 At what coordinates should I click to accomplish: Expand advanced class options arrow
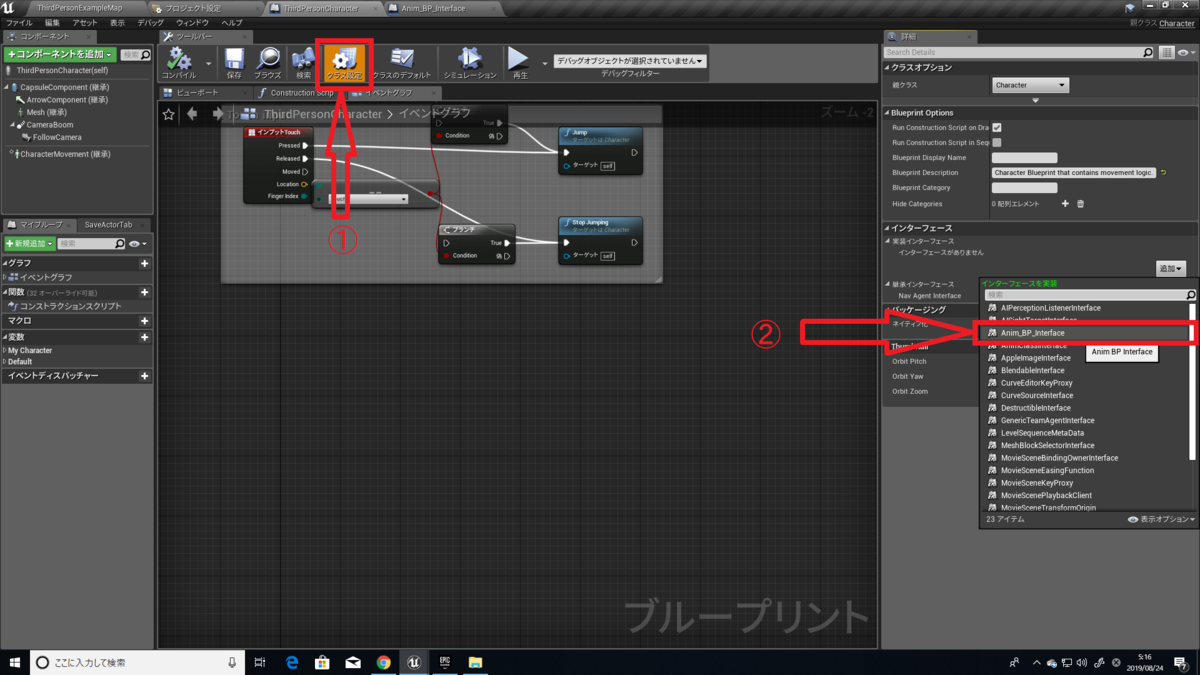1035,100
